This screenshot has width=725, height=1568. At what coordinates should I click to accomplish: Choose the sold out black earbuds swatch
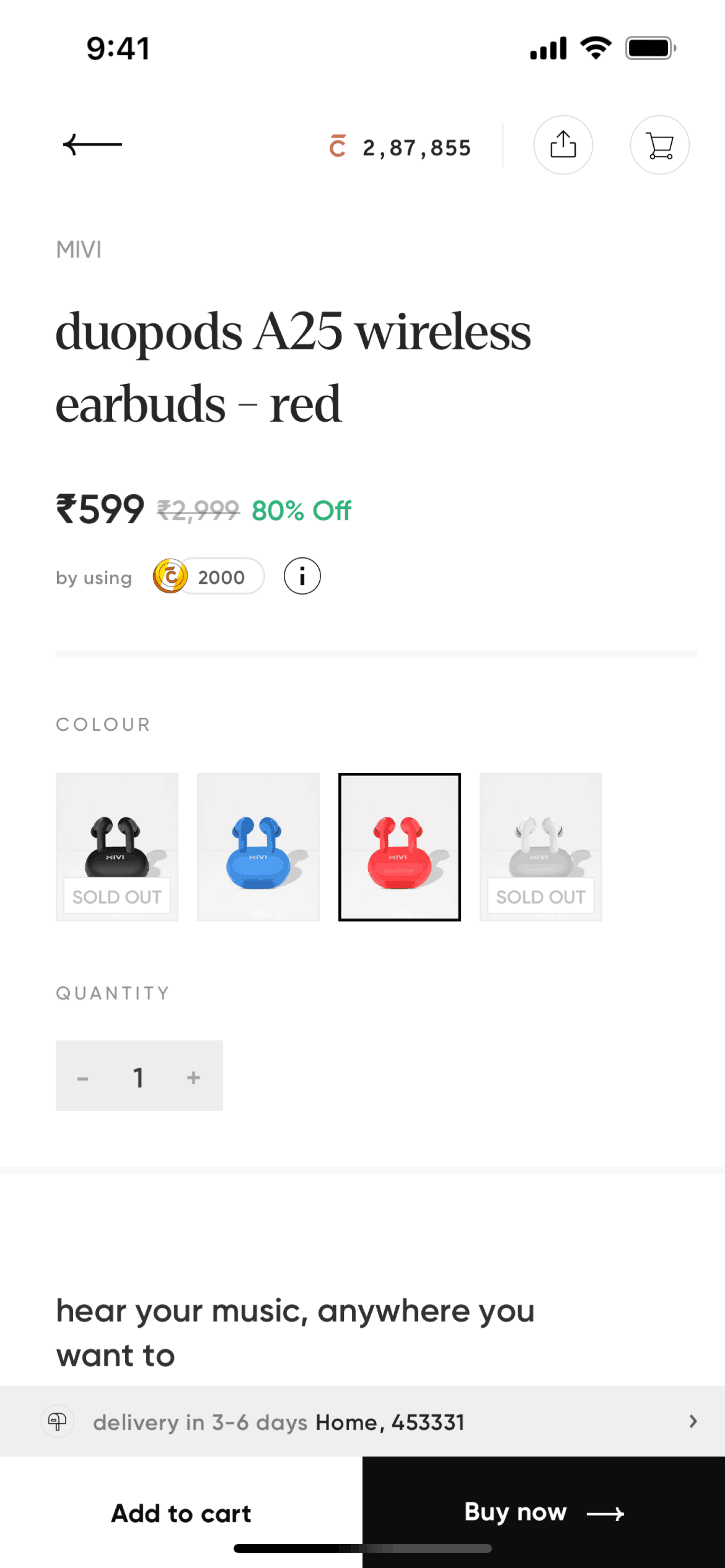(x=117, y=847)
